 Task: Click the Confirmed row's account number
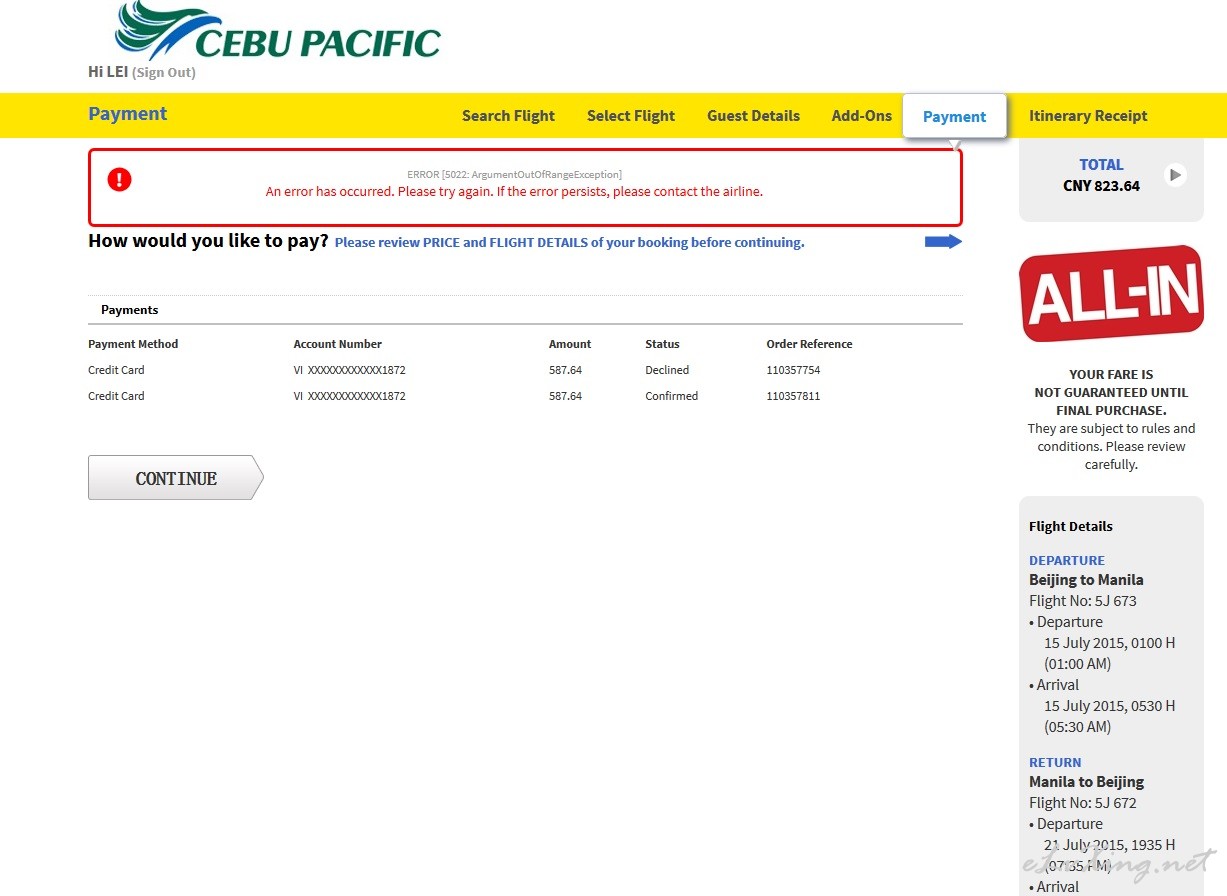(349, 396)
